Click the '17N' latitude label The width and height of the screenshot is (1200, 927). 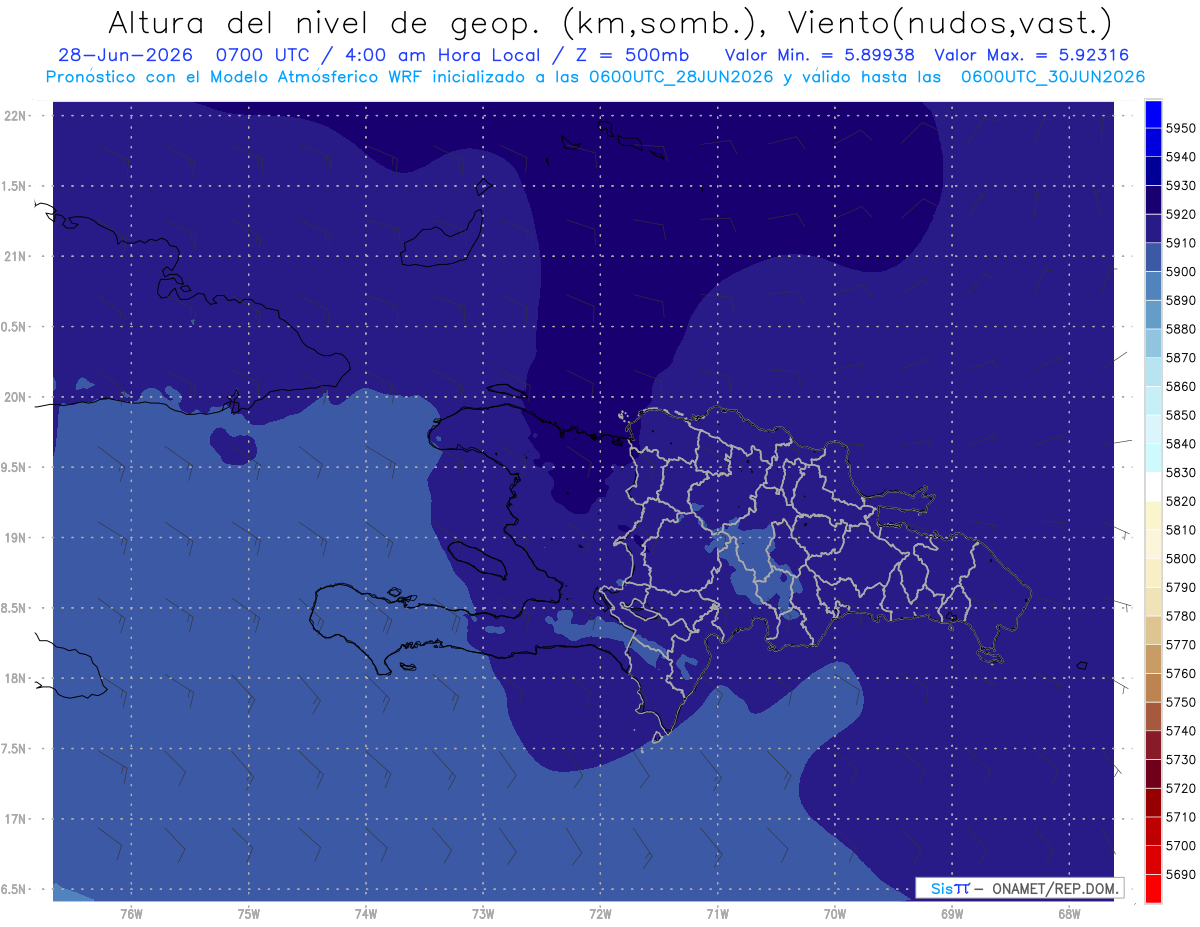pyautogui.click(x=16, y=819)
